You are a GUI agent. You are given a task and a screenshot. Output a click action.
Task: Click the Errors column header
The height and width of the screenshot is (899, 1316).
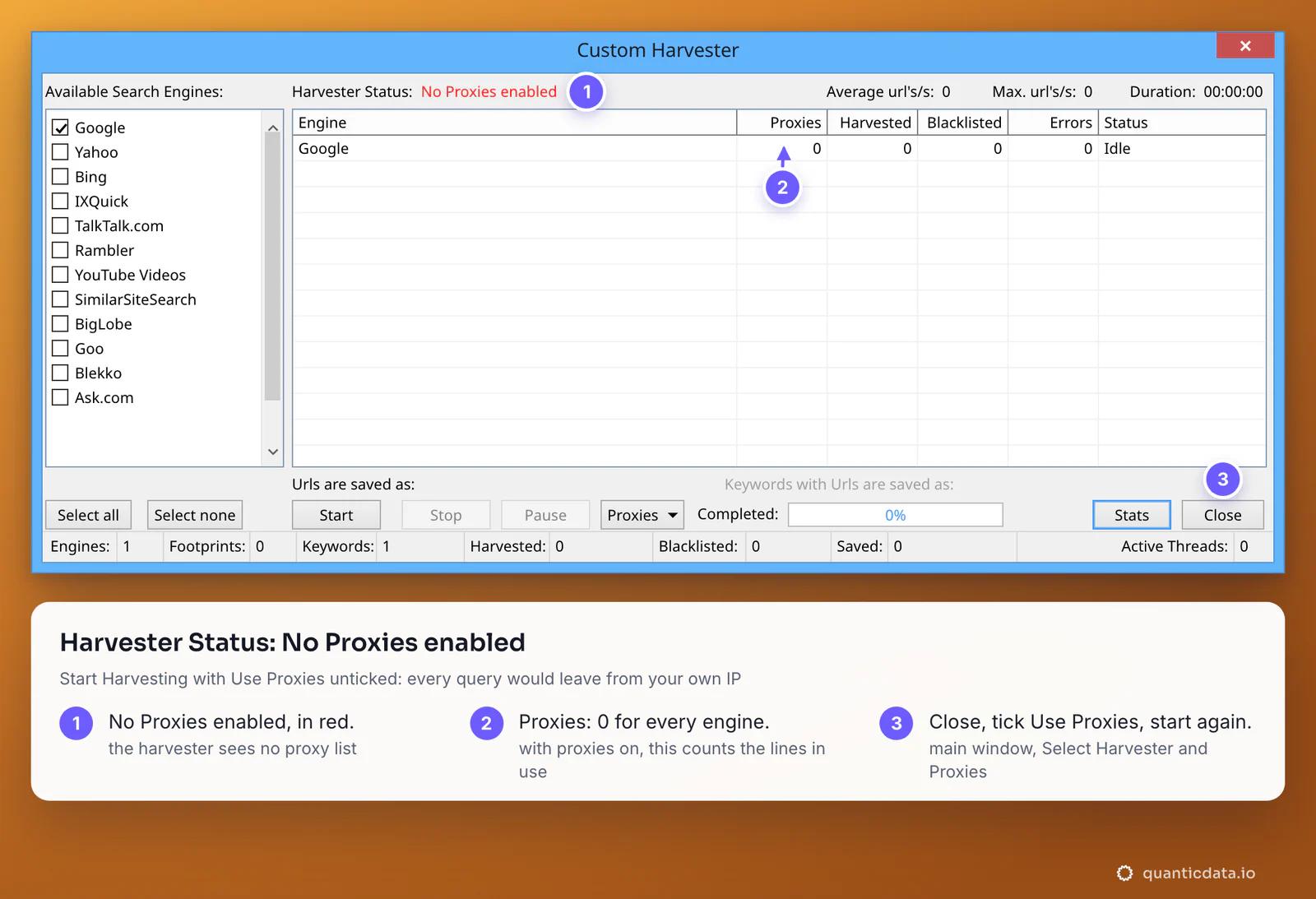[1054, 123]
